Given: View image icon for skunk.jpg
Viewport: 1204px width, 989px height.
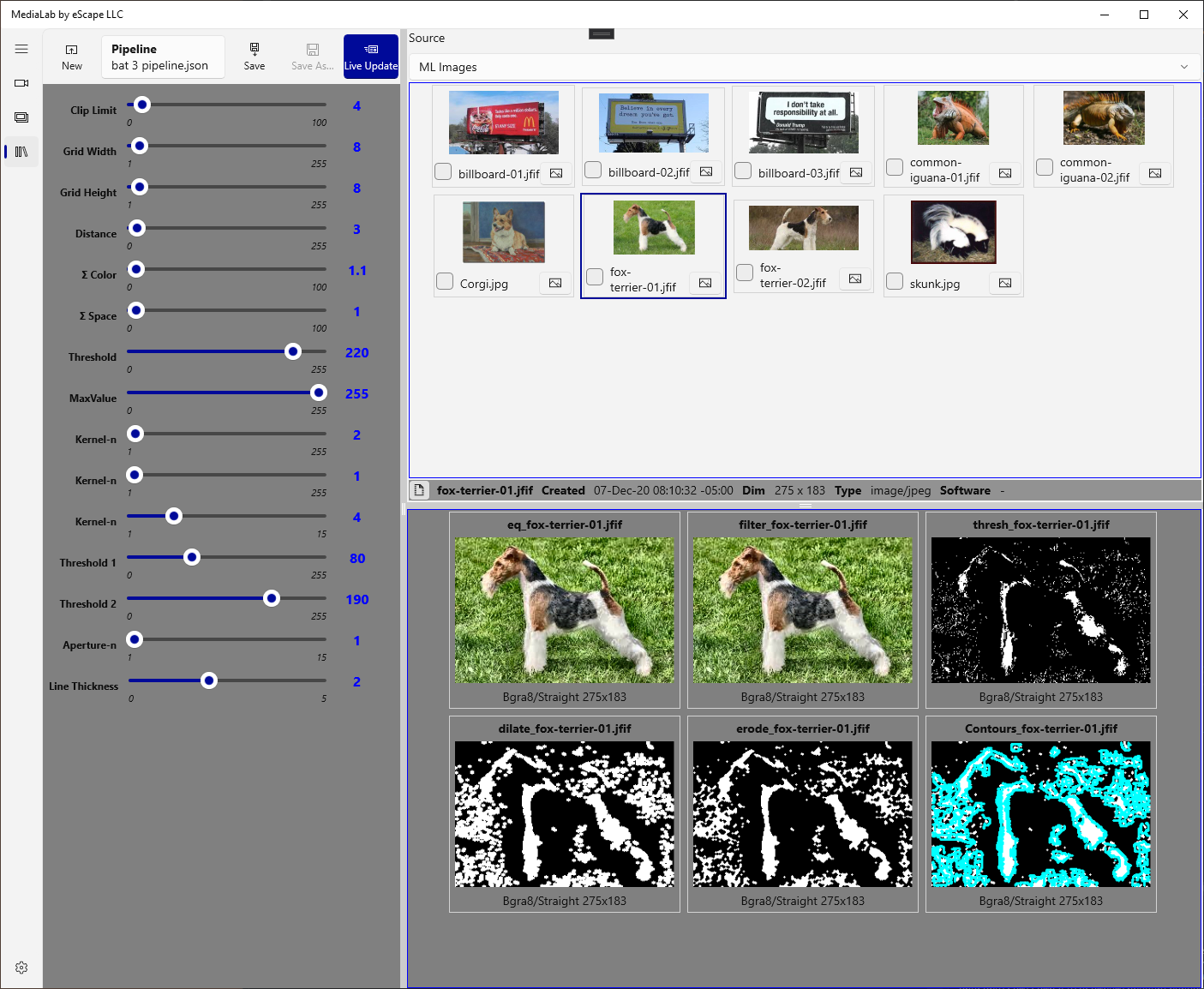Looking at the screenshot, I should 1005,283.
